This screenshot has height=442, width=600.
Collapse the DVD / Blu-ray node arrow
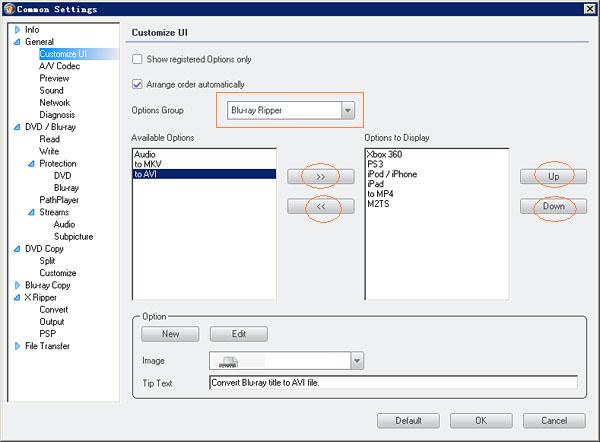coord(17,127)
